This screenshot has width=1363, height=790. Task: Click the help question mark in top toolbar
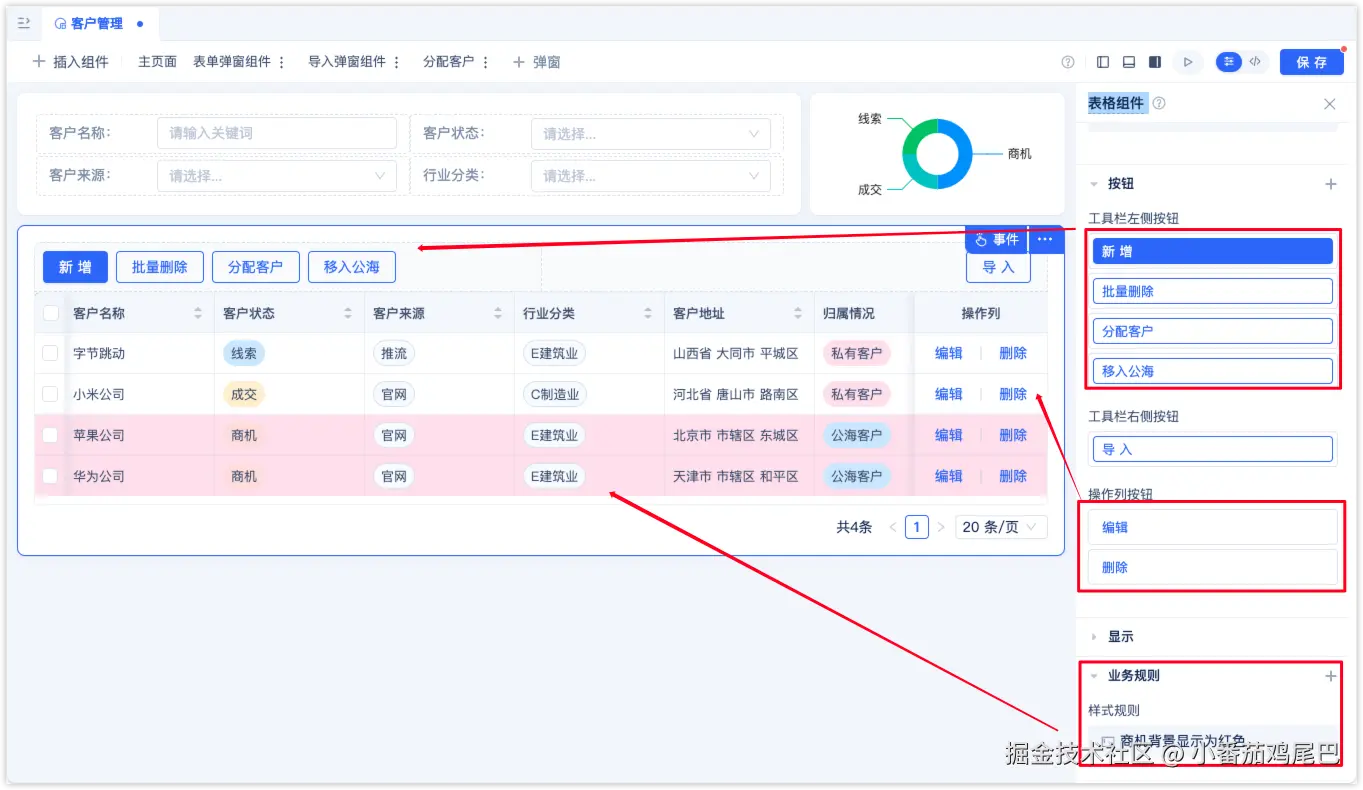click(1068, 62)
